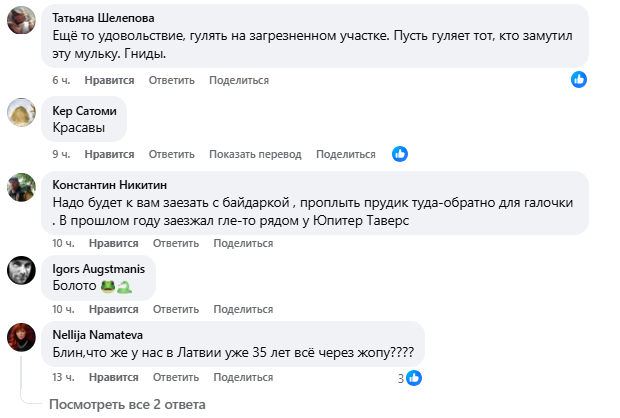Click "Показать перевод" under Кер Сатоми's comment
This screenshot has height=418, width=620.
255,155
